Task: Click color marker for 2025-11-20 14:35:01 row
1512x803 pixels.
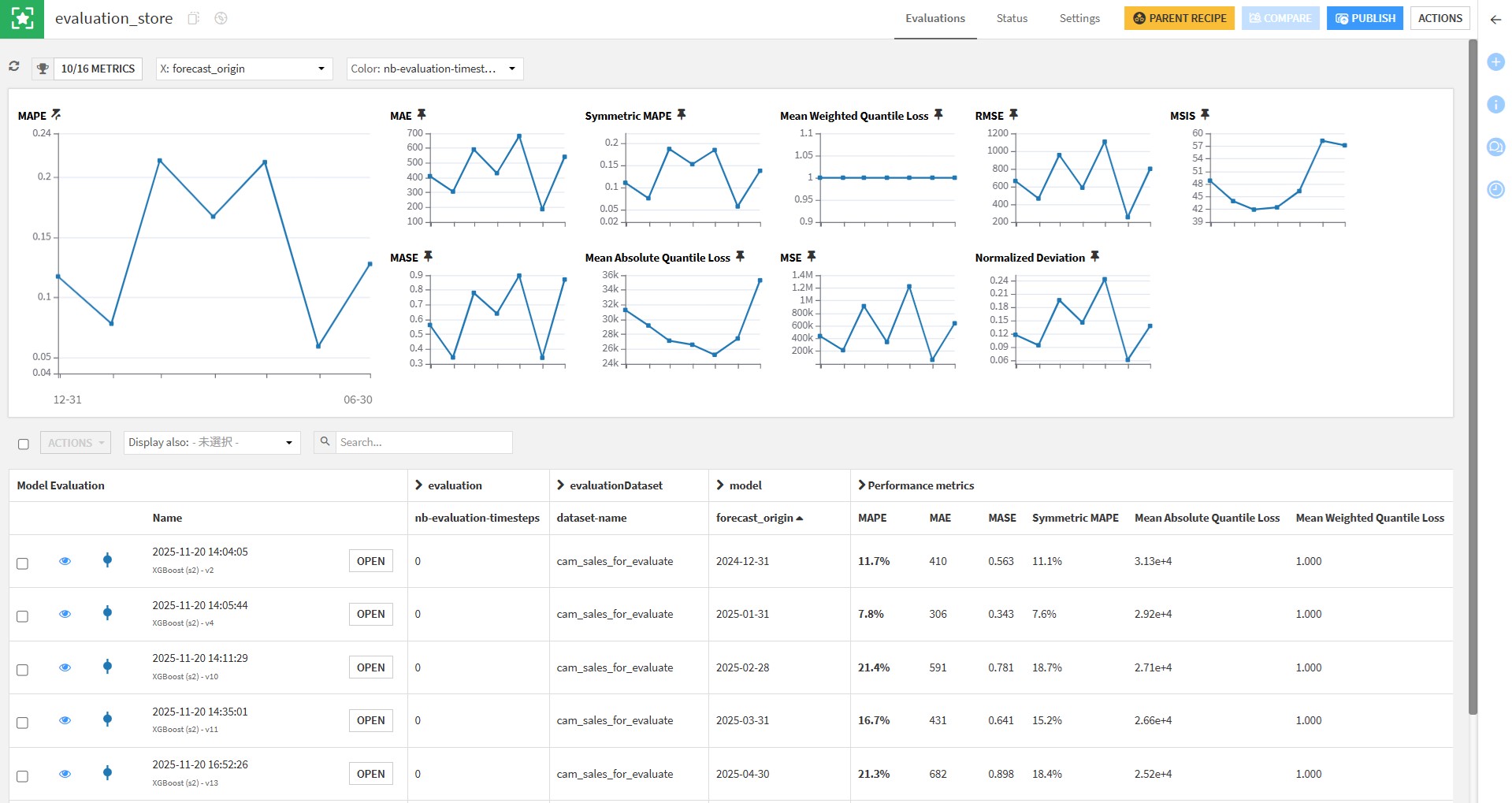Action: pyautogui.click(x=108, y=719)
